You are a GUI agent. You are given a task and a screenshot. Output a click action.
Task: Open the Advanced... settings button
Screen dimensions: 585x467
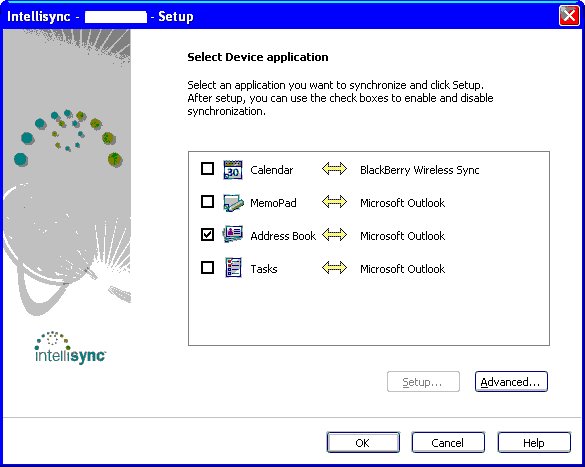pos(511,382)
